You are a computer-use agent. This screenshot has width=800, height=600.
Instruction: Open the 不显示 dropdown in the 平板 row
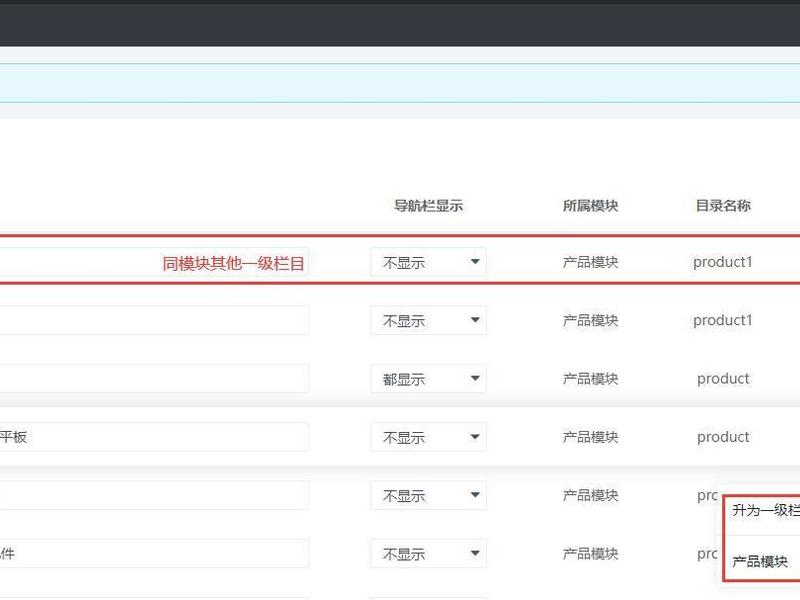pos(429,437)
